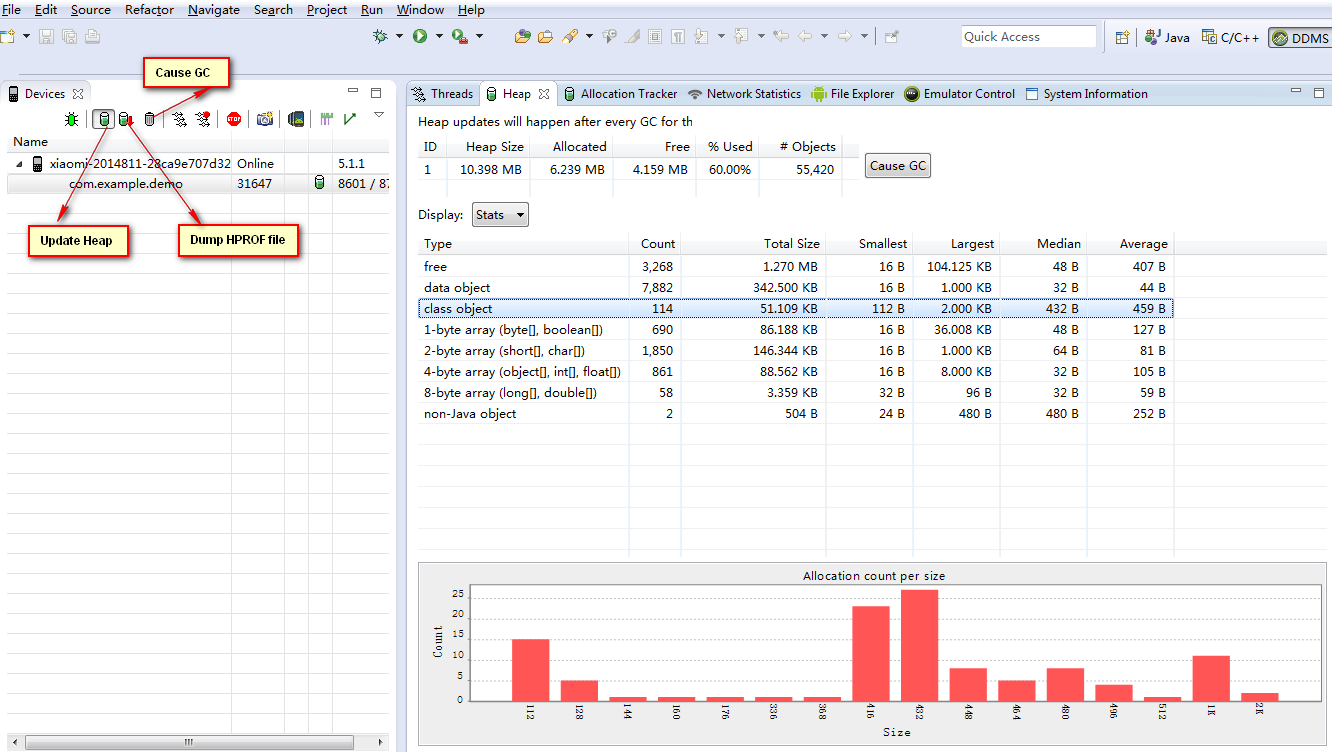Select the 'non-Java object' row
The height and width of the screenshot is (752, 1332).
[x=795, y=414]
